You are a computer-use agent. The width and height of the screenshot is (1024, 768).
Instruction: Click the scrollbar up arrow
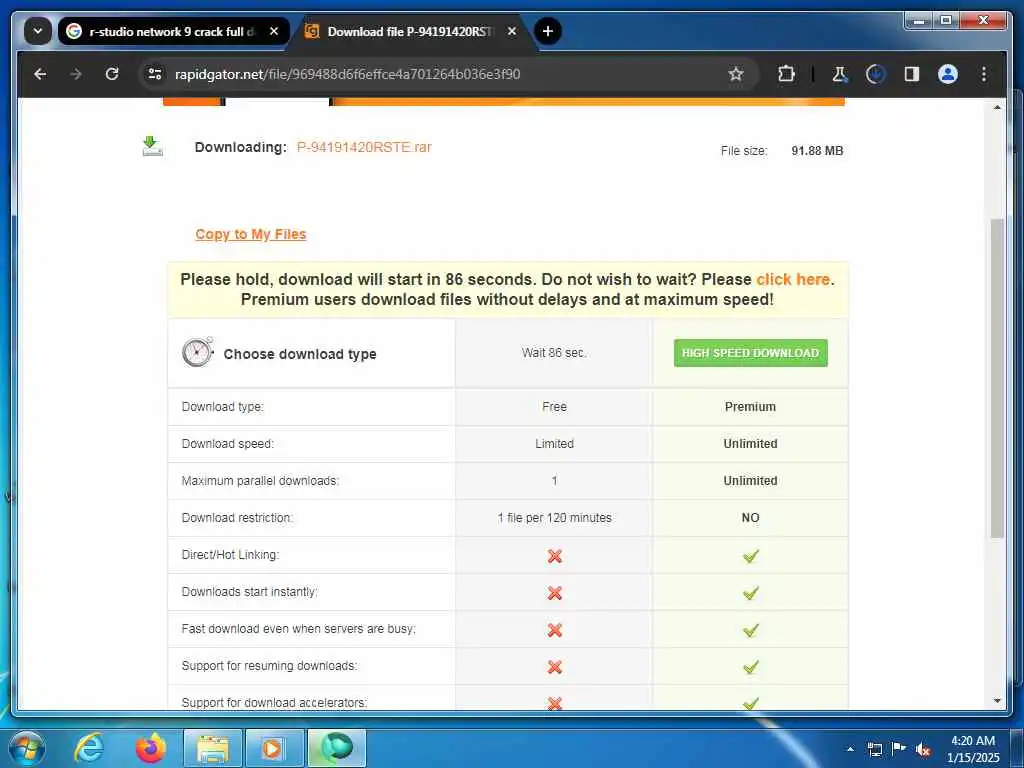click(997, 107)
